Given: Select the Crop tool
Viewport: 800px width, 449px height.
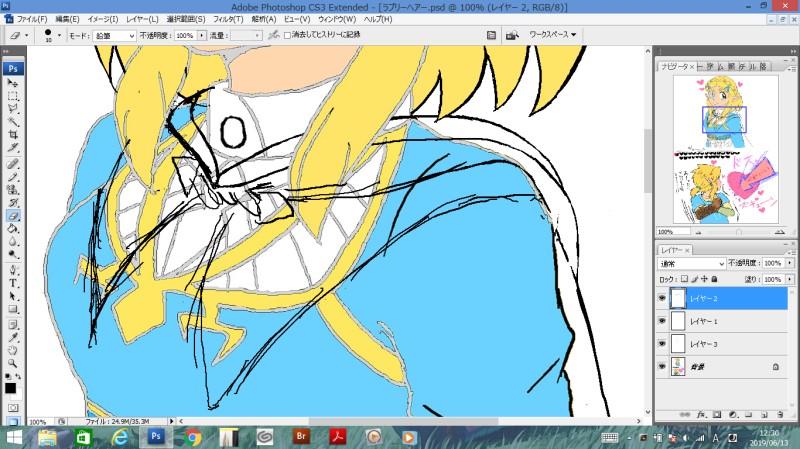Looking at the screenshot, I should [13, 135].
